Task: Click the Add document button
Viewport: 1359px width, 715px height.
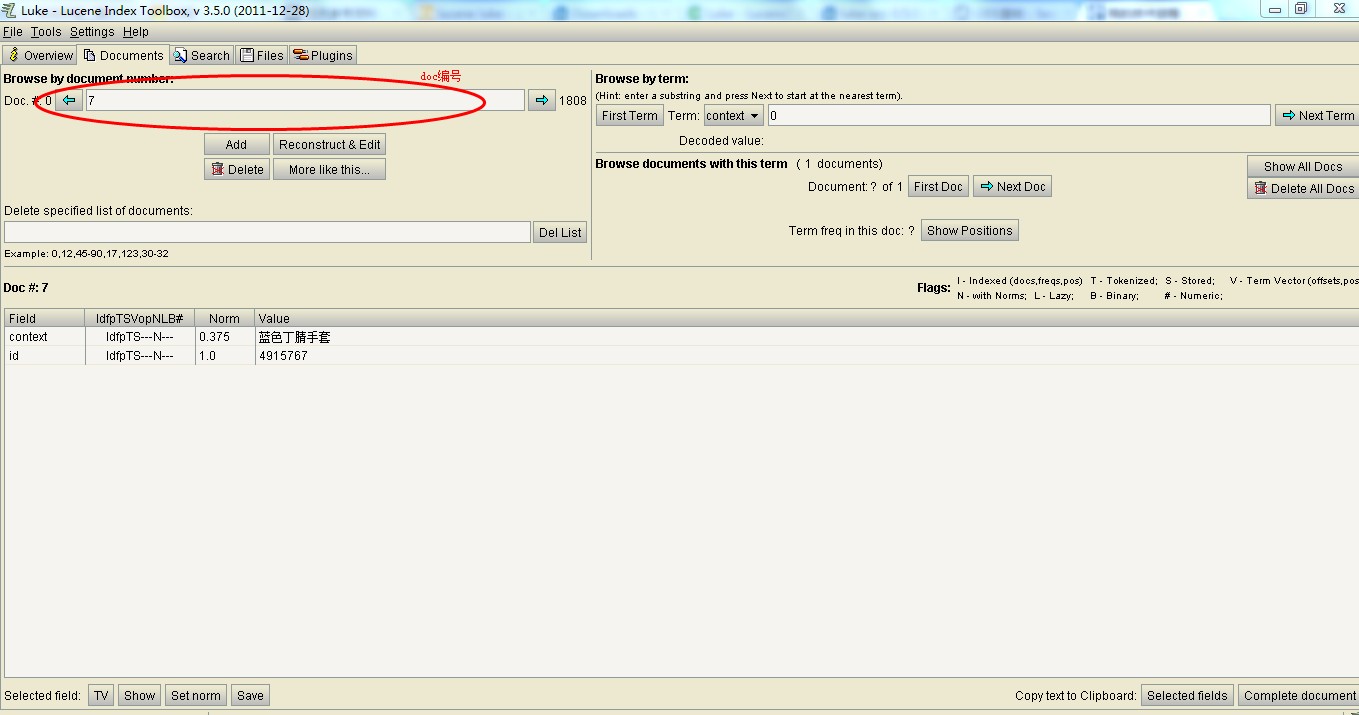Action: (237, 144)
